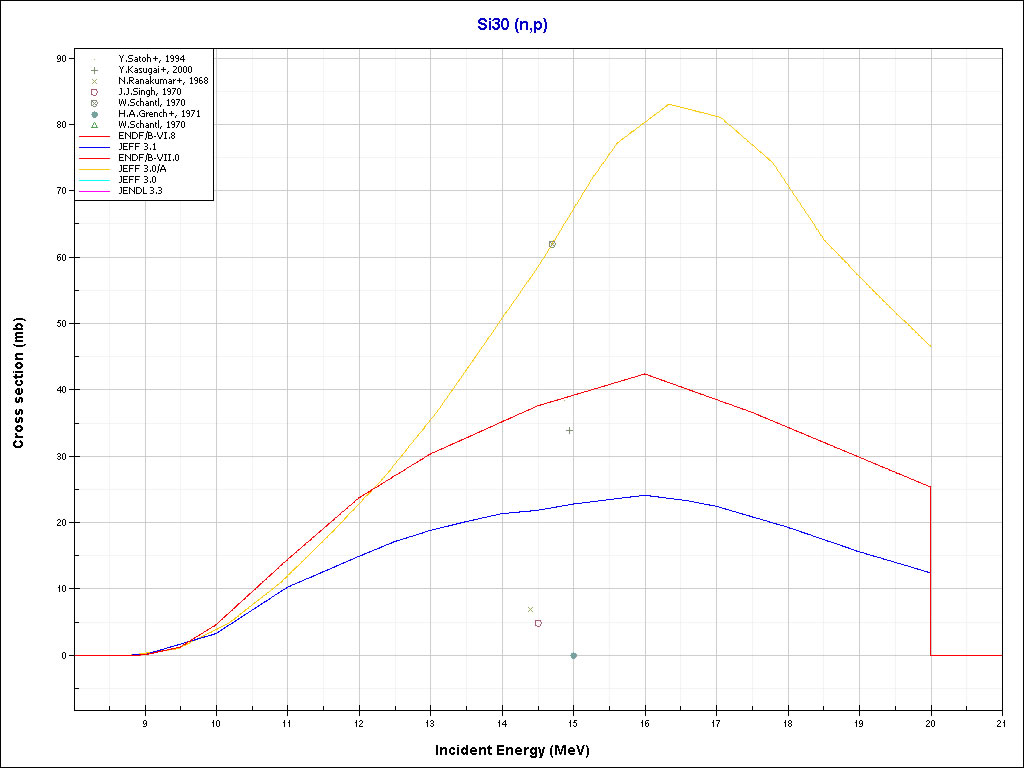Click the blue JEFF 3.1 line swatch in legend
The height and width of the screenshot is (768, 1024).
pyautogui.click(x=94, y=146)
